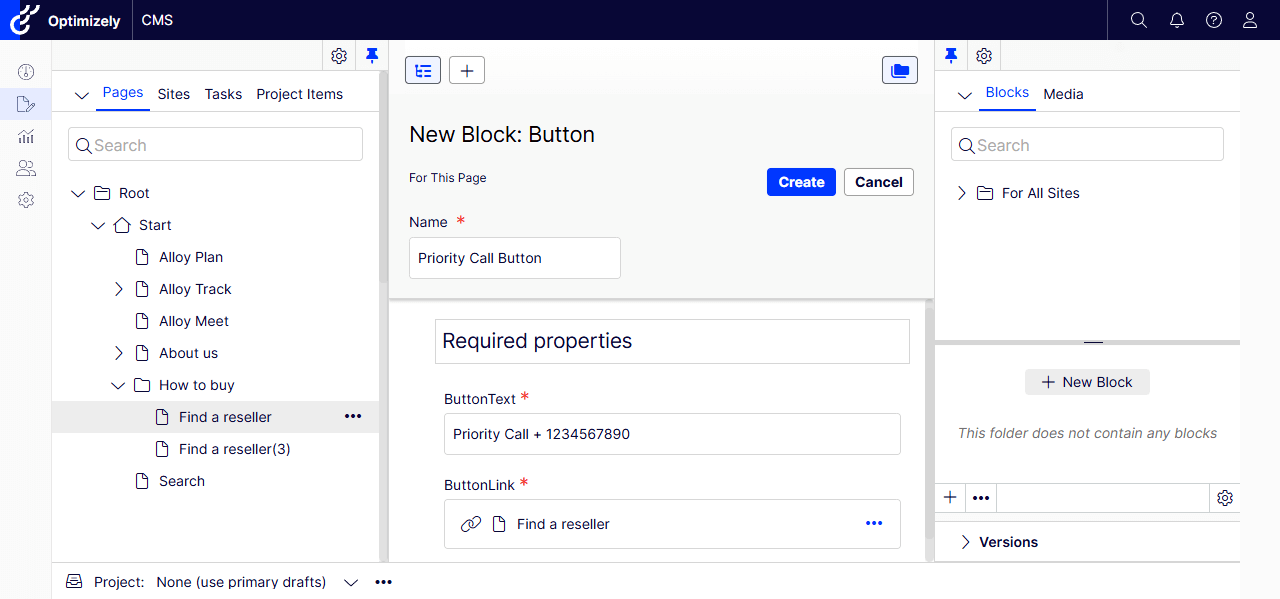Open the Reports icon in left sidebar
The image size is (1280, 599).
(x=26, y=136)
